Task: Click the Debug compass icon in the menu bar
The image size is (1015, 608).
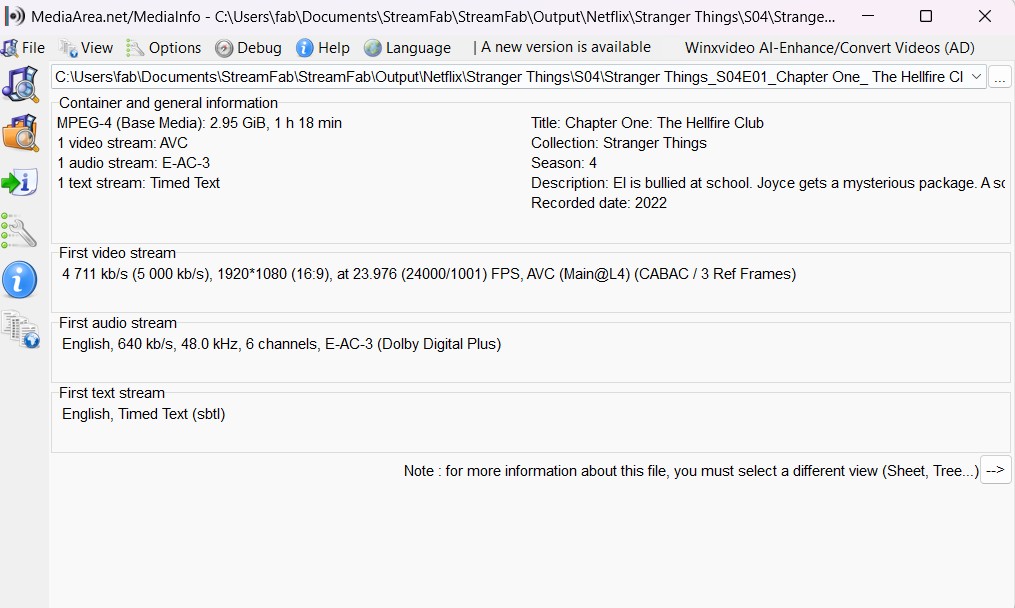Action: pyautogui.click(x=225, y=47)
